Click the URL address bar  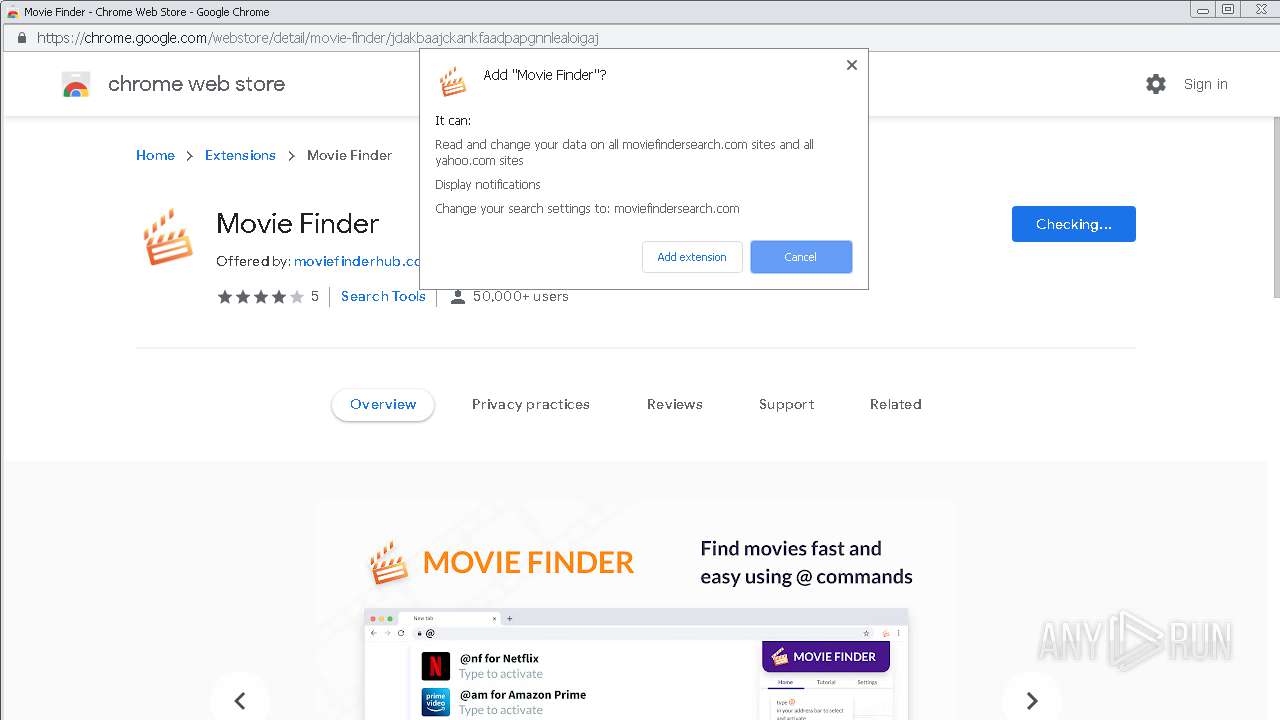pyautogui.click(x=640, y=38)
